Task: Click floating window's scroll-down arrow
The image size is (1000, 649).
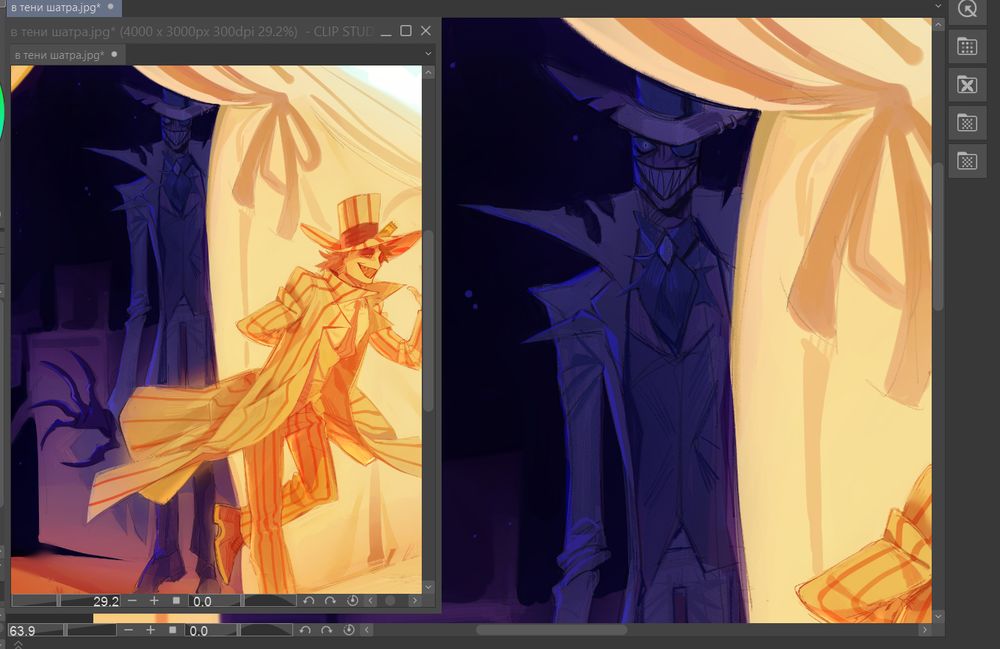Action: 429,587
